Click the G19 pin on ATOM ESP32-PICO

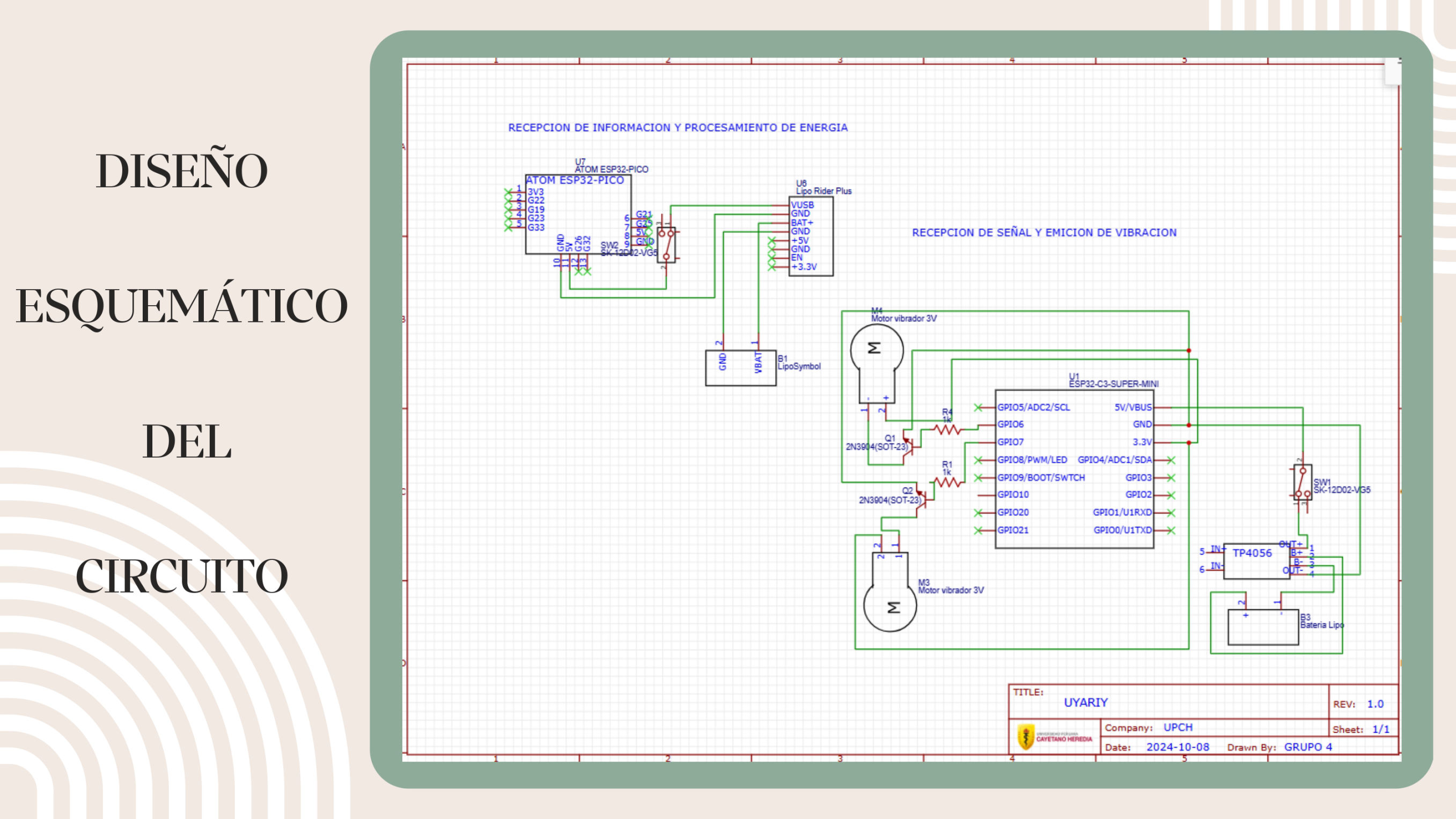click(536, 209)
